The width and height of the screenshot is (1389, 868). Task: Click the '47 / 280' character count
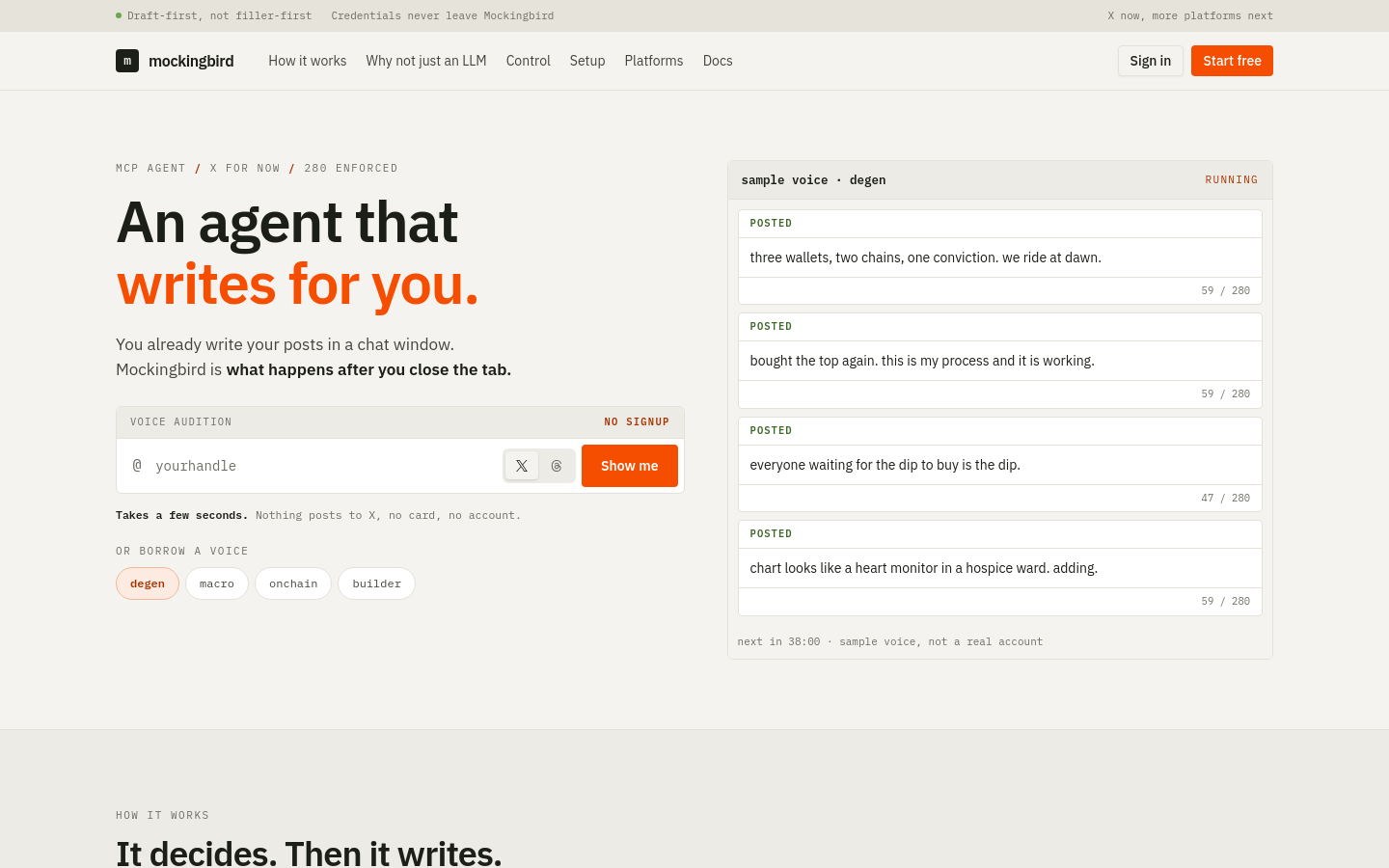point(1226,499)
